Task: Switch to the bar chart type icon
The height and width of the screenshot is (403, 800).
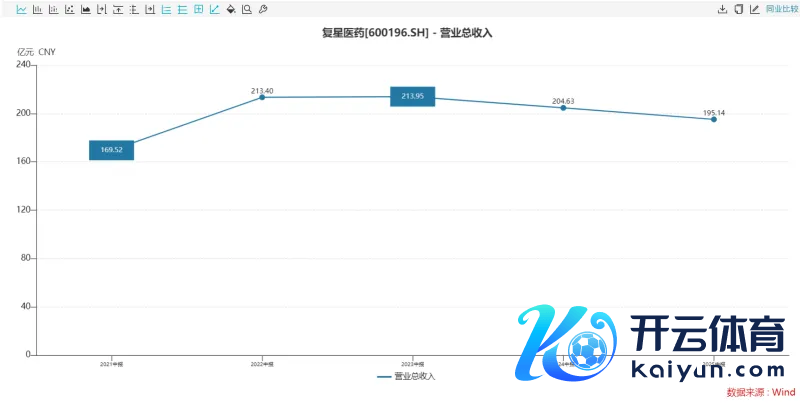Action: point(38,9)
